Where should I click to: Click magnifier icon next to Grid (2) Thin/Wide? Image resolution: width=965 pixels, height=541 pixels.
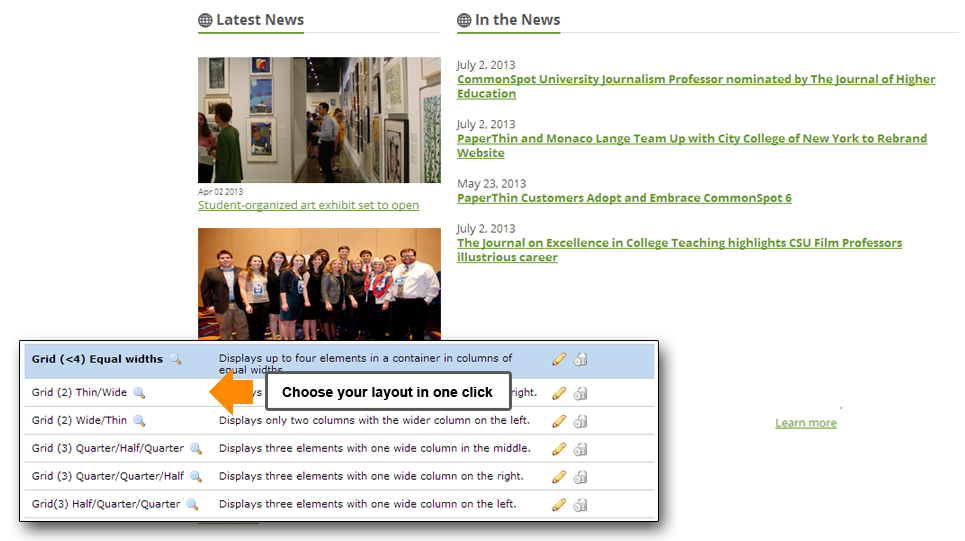(139, 393)
